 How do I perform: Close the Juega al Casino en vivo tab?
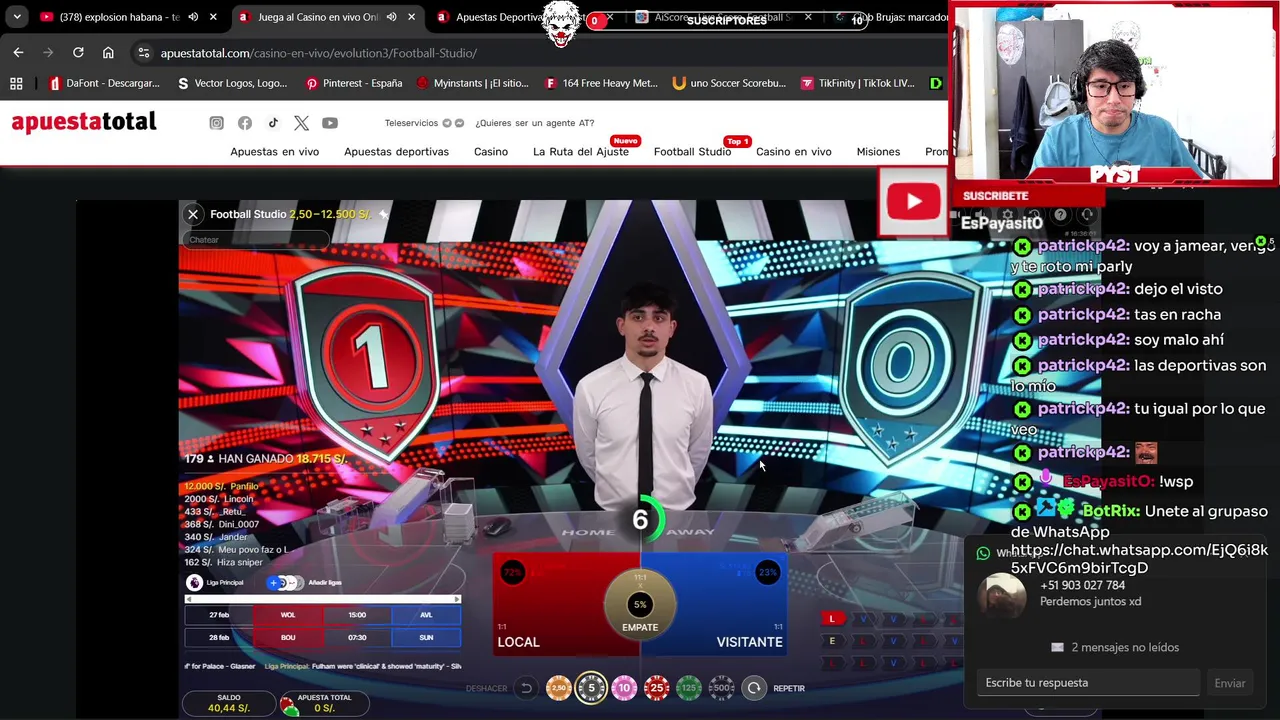tap(411, 17)
